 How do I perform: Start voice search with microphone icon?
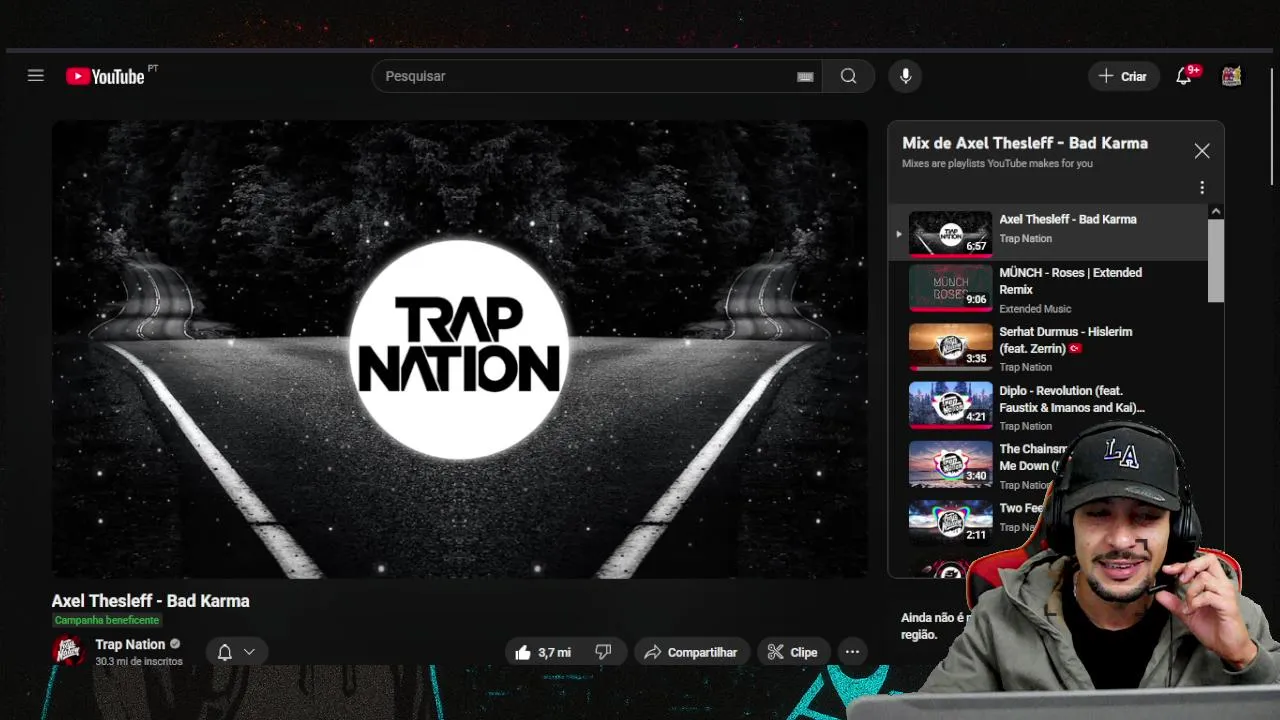point(905,76)
